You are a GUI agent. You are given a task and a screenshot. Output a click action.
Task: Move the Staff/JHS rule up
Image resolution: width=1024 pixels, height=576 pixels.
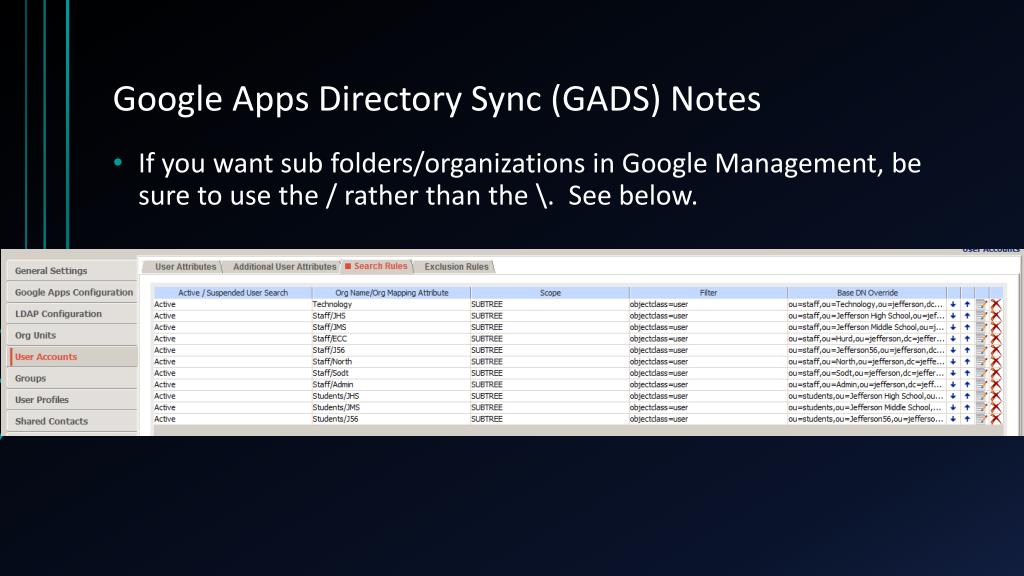click(967, 315)
